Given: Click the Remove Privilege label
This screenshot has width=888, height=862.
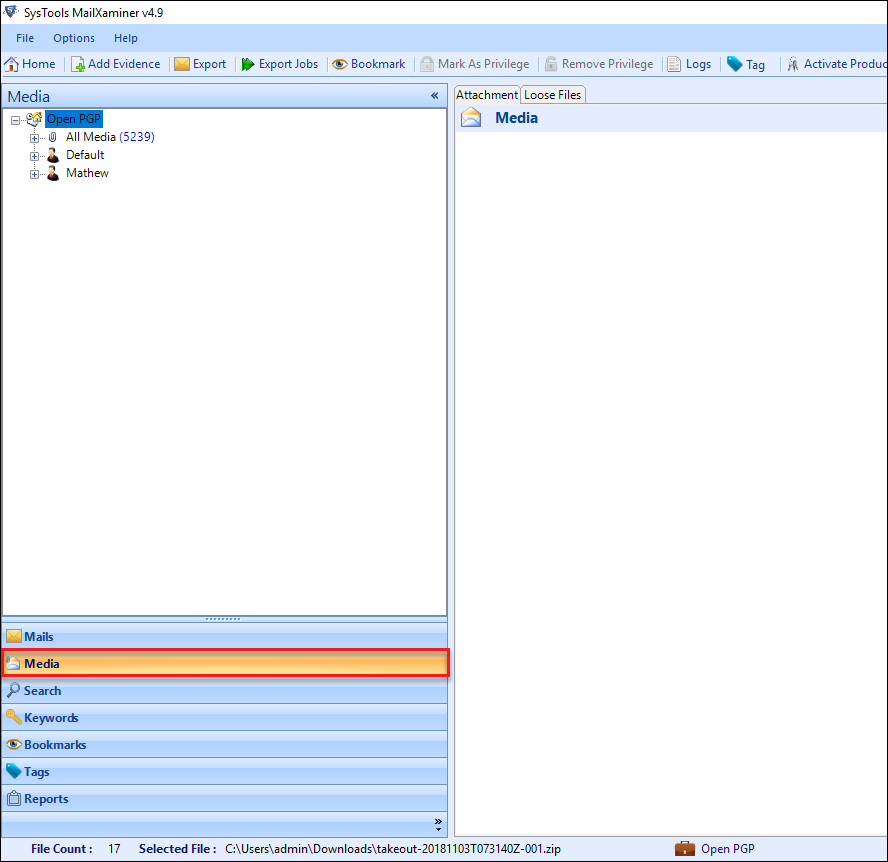Looking at the screenshot, I should pyautogui.click(x=607, y=64).
